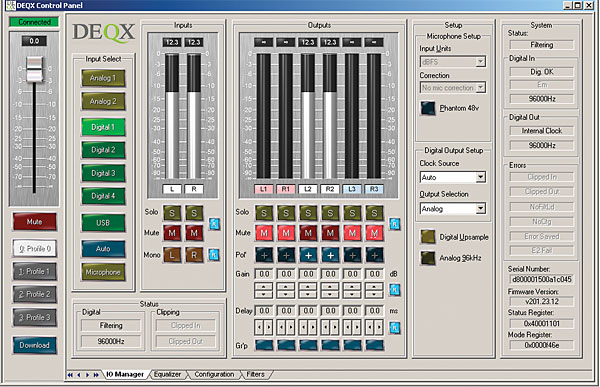
Task: Toggle the Phantom 48v switch
Action: tap(428, 108)
